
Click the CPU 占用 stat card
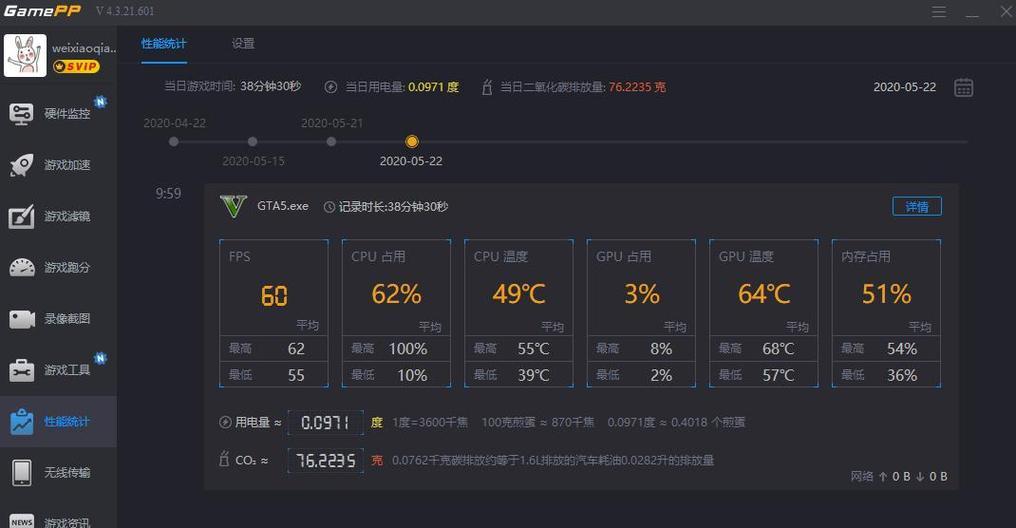397,314
